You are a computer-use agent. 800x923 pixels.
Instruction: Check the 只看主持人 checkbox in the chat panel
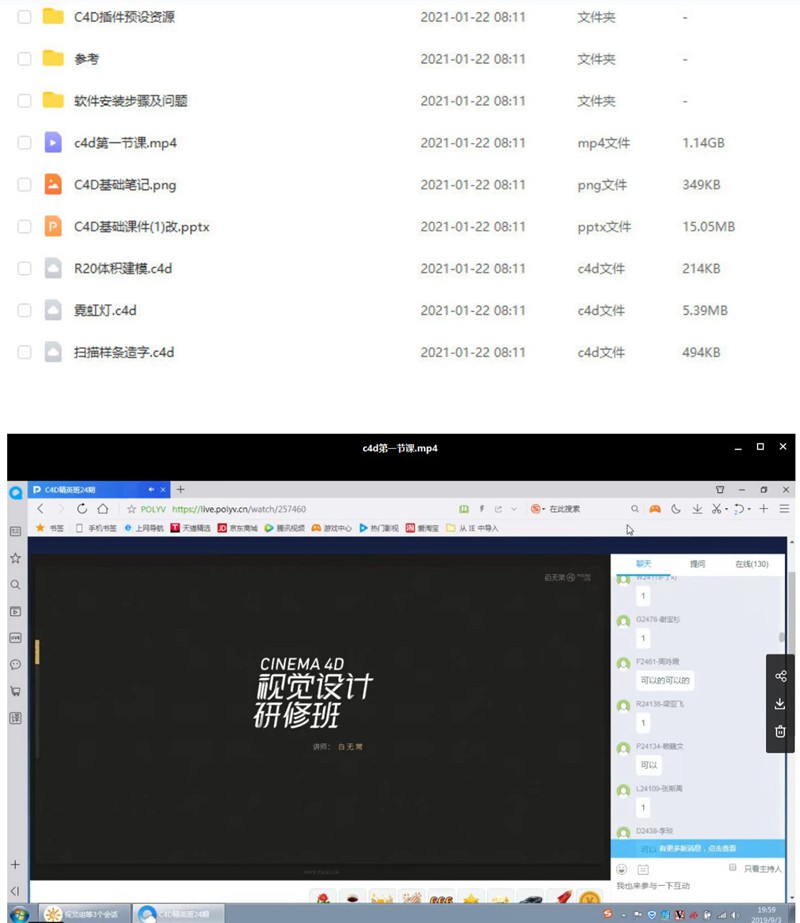tap(732, 867)
